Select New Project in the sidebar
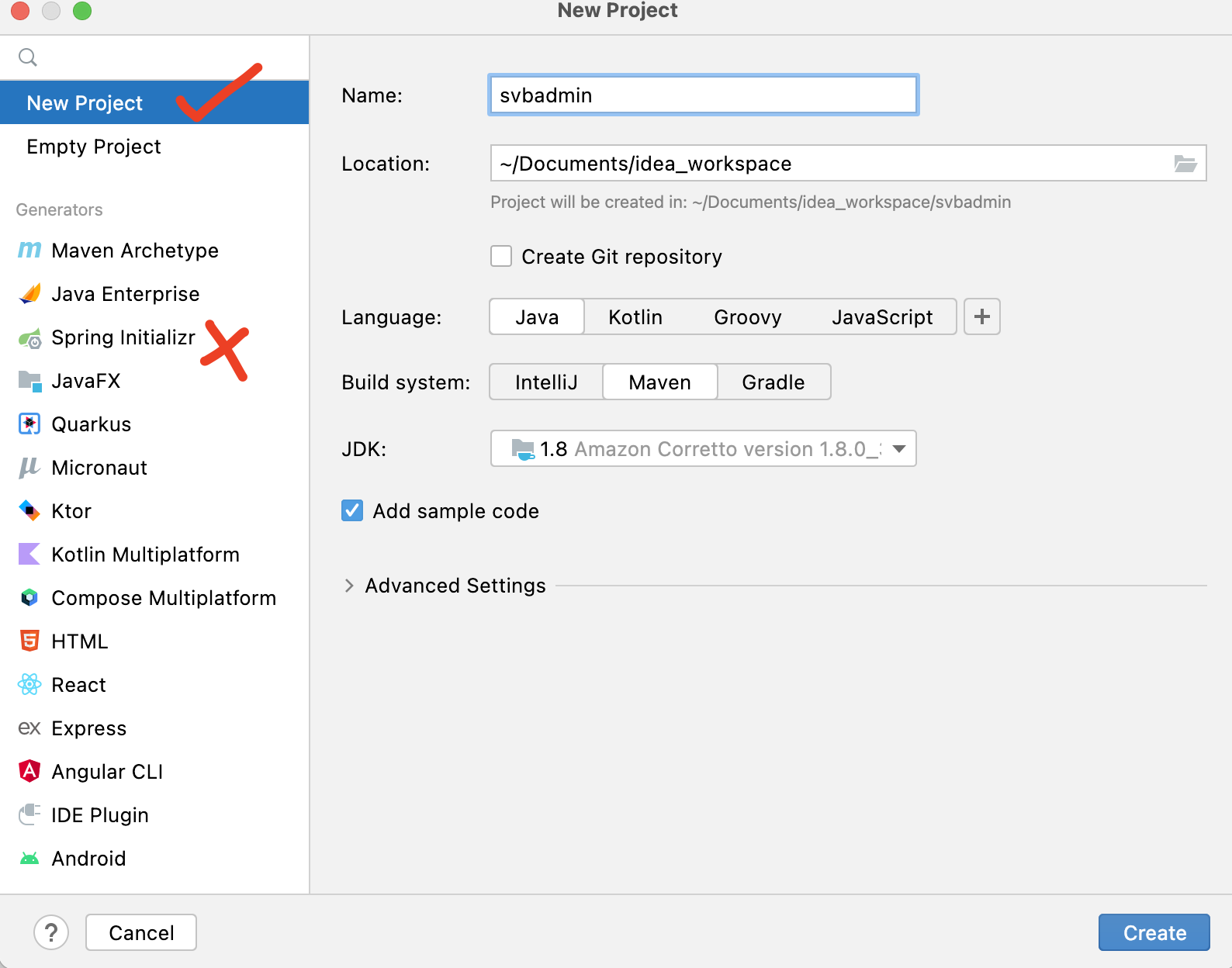Image resolution: width=1232 pixels, height=968 pixels. point(154,102)
